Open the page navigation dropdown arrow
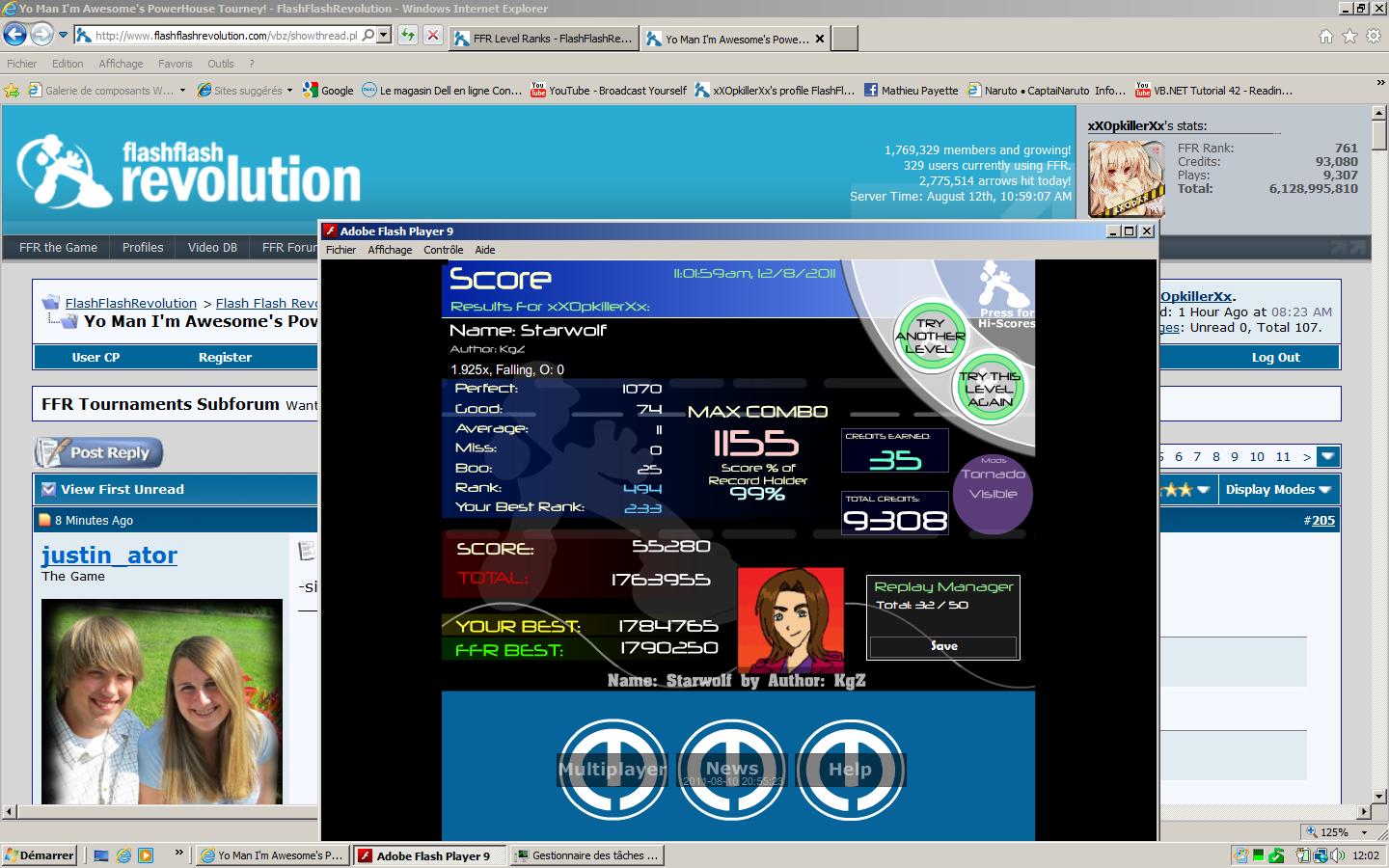1389x868 pixels. click(x=1328, y=457)
